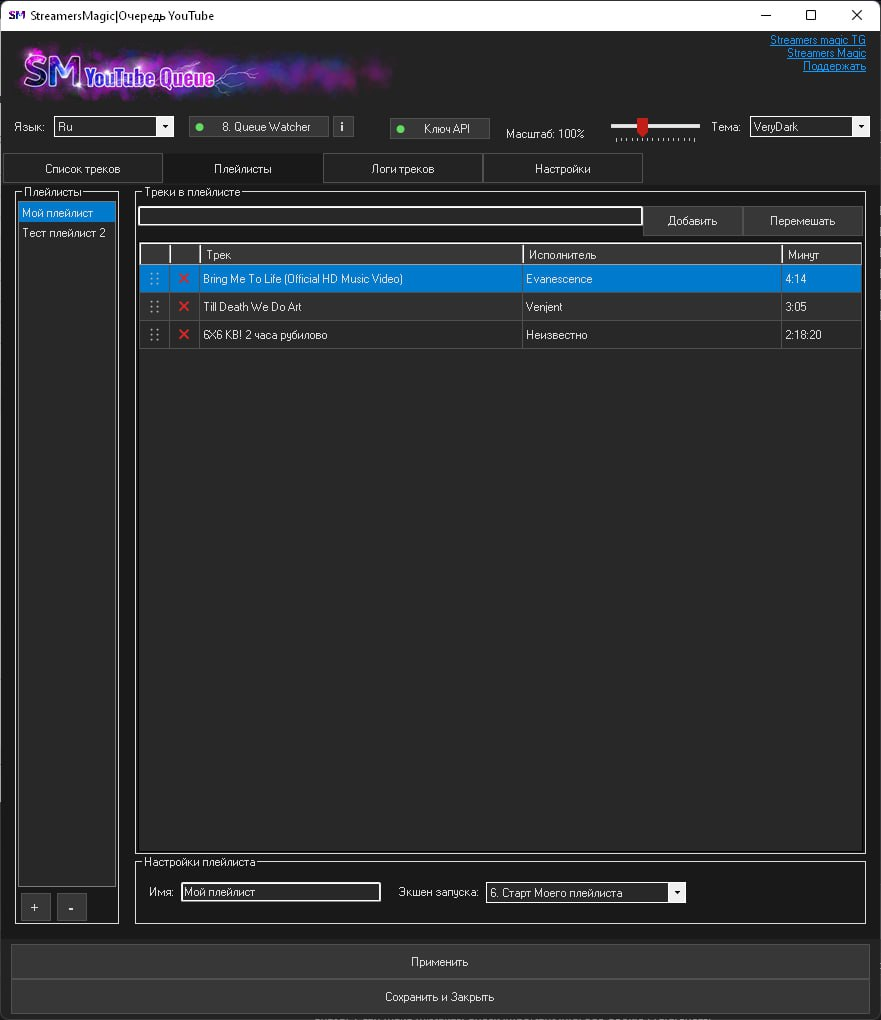Toggle the Ключ API status button
The height and width of the screenshot is (1020, 881).
tap(440, 129)
